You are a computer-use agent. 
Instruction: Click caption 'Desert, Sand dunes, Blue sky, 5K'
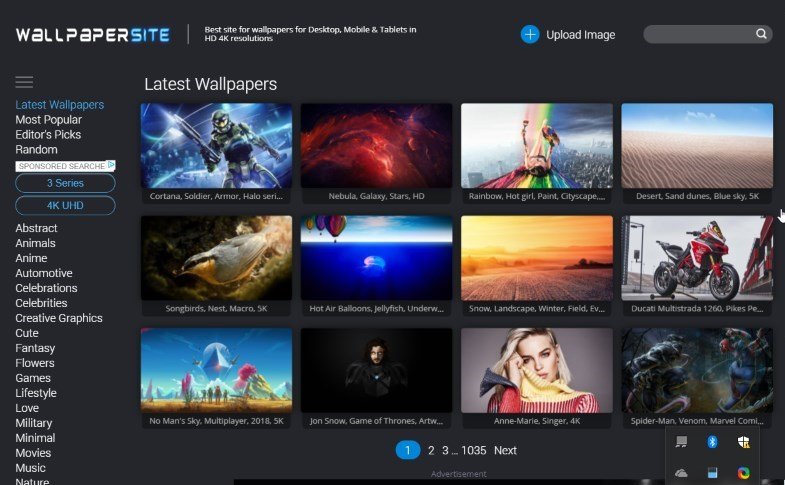coord(697,196)
